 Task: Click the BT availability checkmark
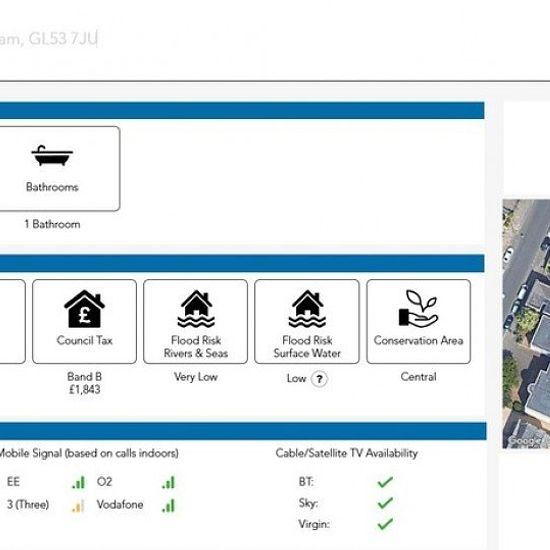click(x=385, y=482)
